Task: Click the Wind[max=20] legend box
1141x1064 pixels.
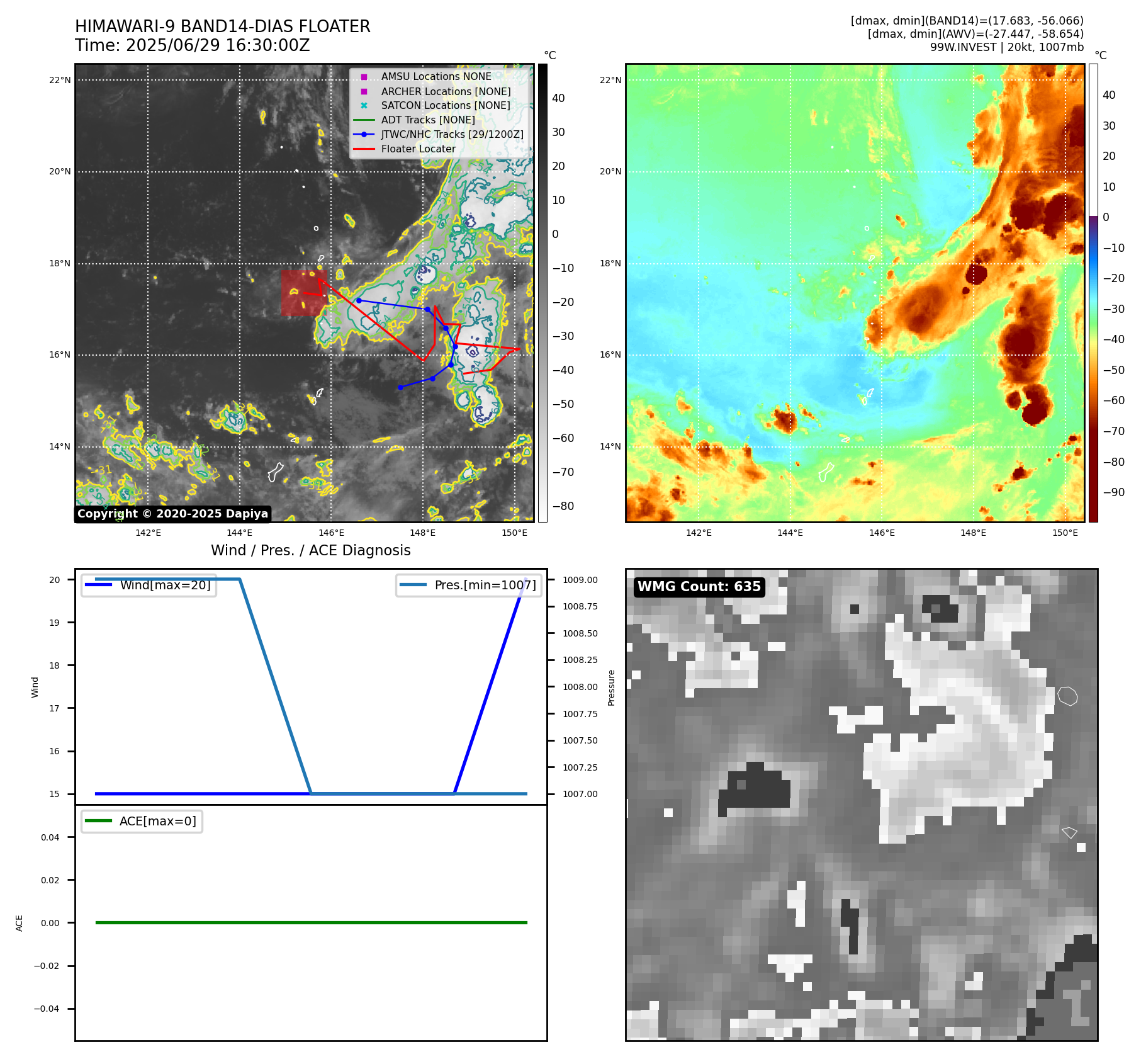Action: 149,585
